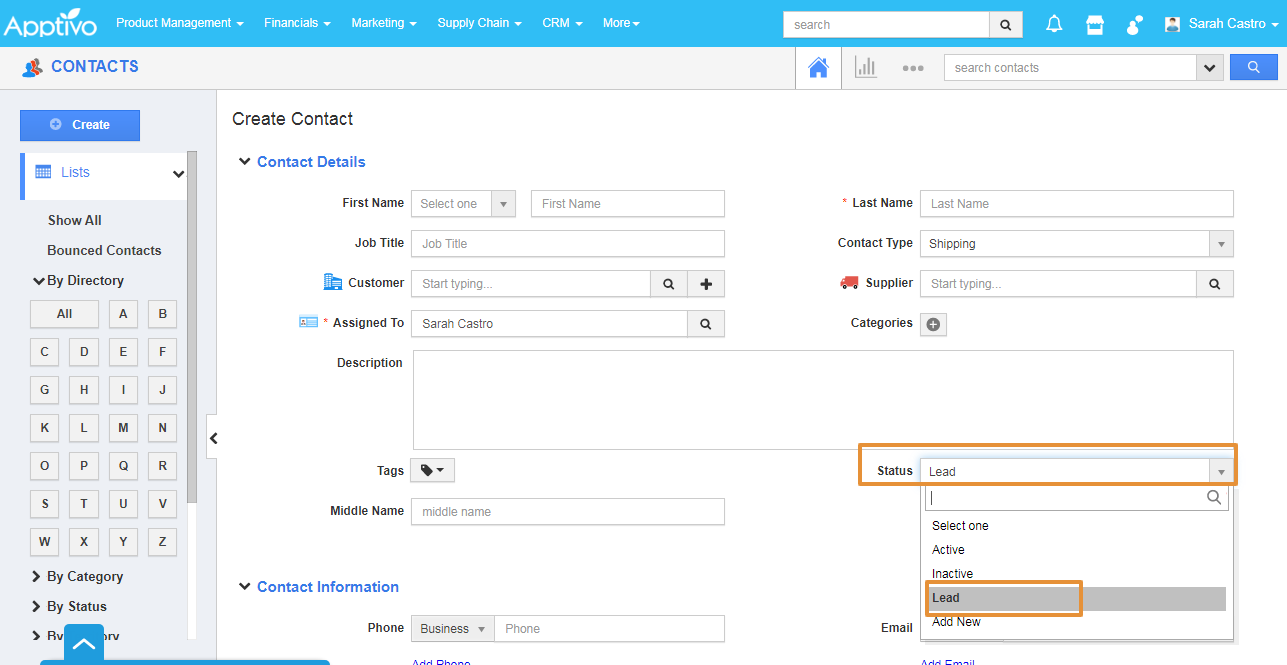Open the Tags dropdown button
The width and height of the screenshot is (1287, 665).
[x=432, y=470]
